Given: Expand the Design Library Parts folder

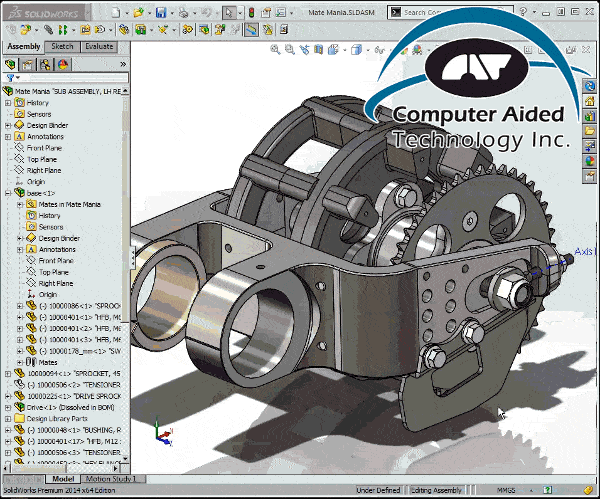Looking at the screenshot, I should point(8,419).
